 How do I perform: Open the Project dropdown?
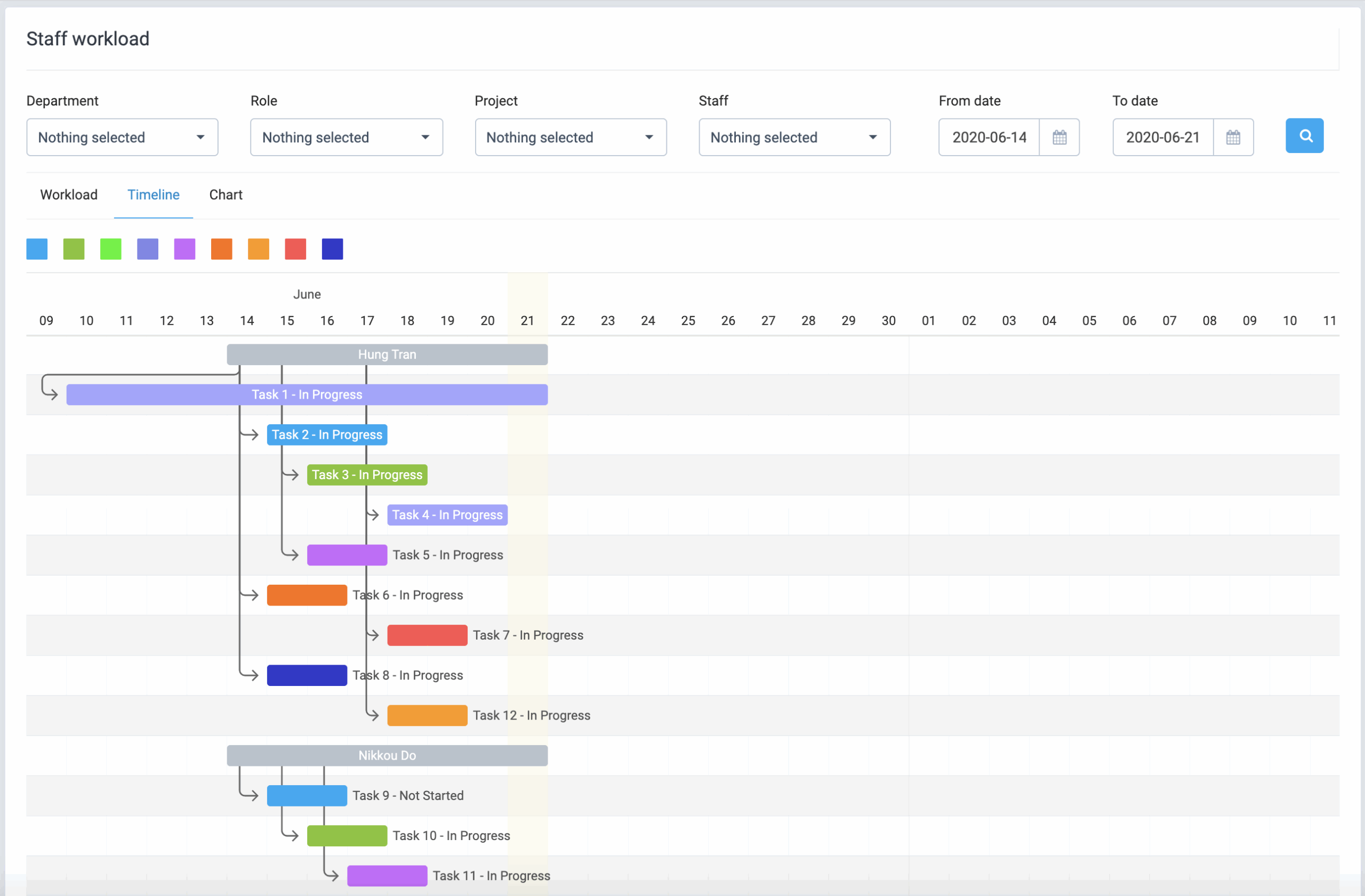(x=570, y=137)
